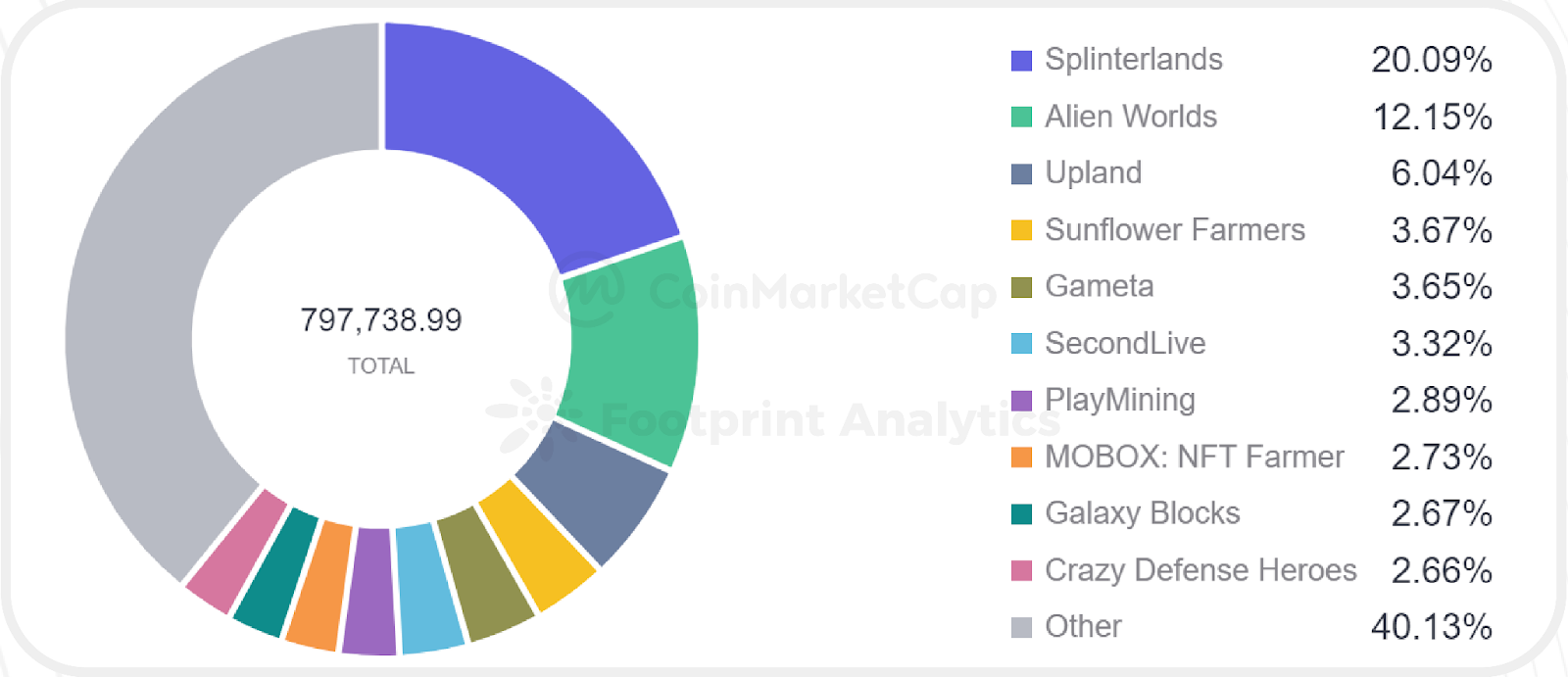
Task: Click the Crazy Defense Heroes legend label
Action: pos(1200,570)
